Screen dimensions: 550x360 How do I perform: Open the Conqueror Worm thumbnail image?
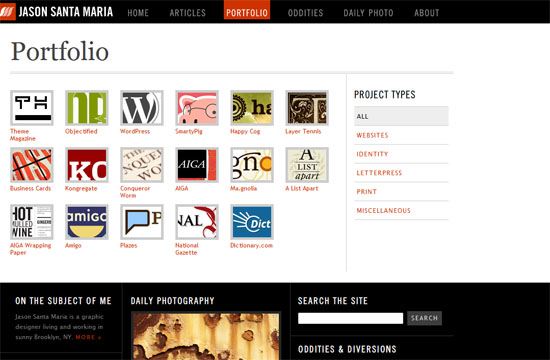[x=142, y=165]
